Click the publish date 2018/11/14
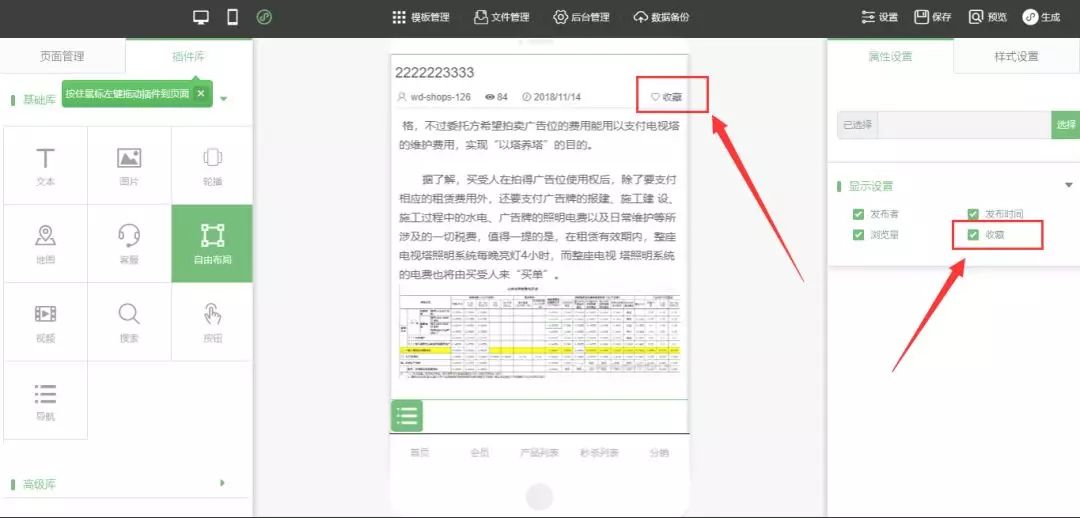1080x518 pixels. coord(551,97)
